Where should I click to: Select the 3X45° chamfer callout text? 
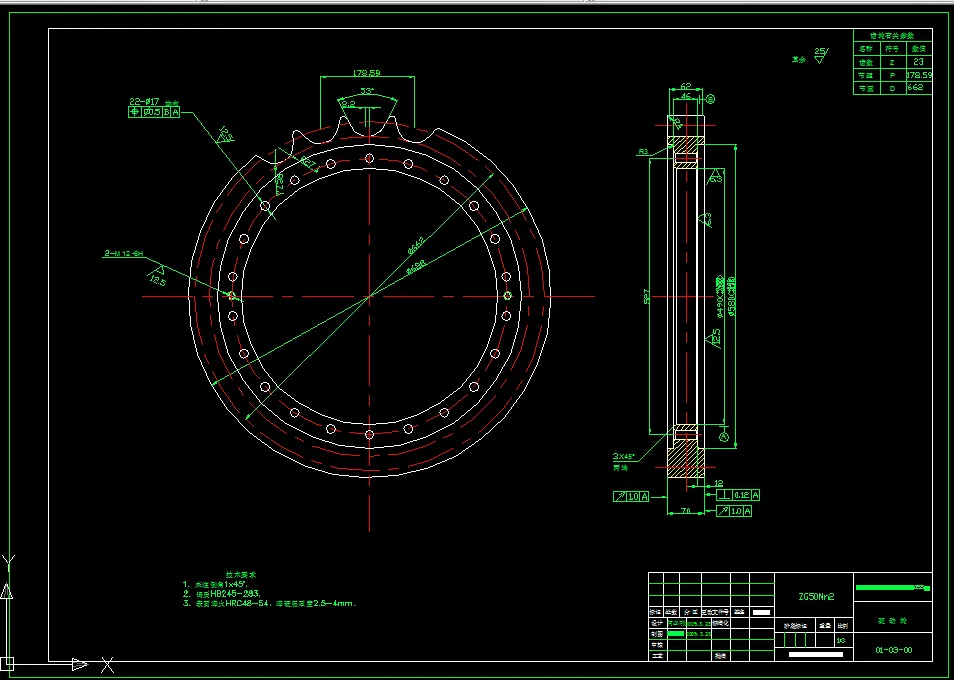coord(624,456)
